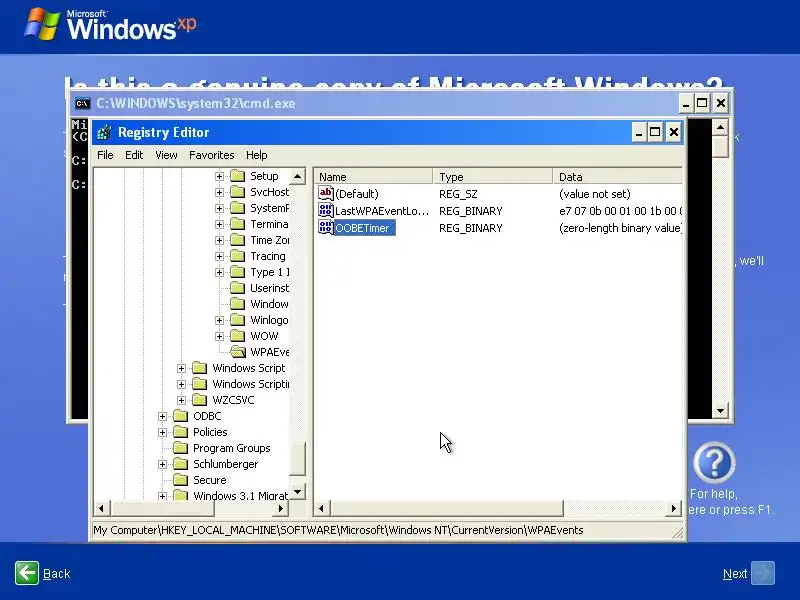Click the Userinst folder icon
The image size is (800, 600).
(238, 288)
